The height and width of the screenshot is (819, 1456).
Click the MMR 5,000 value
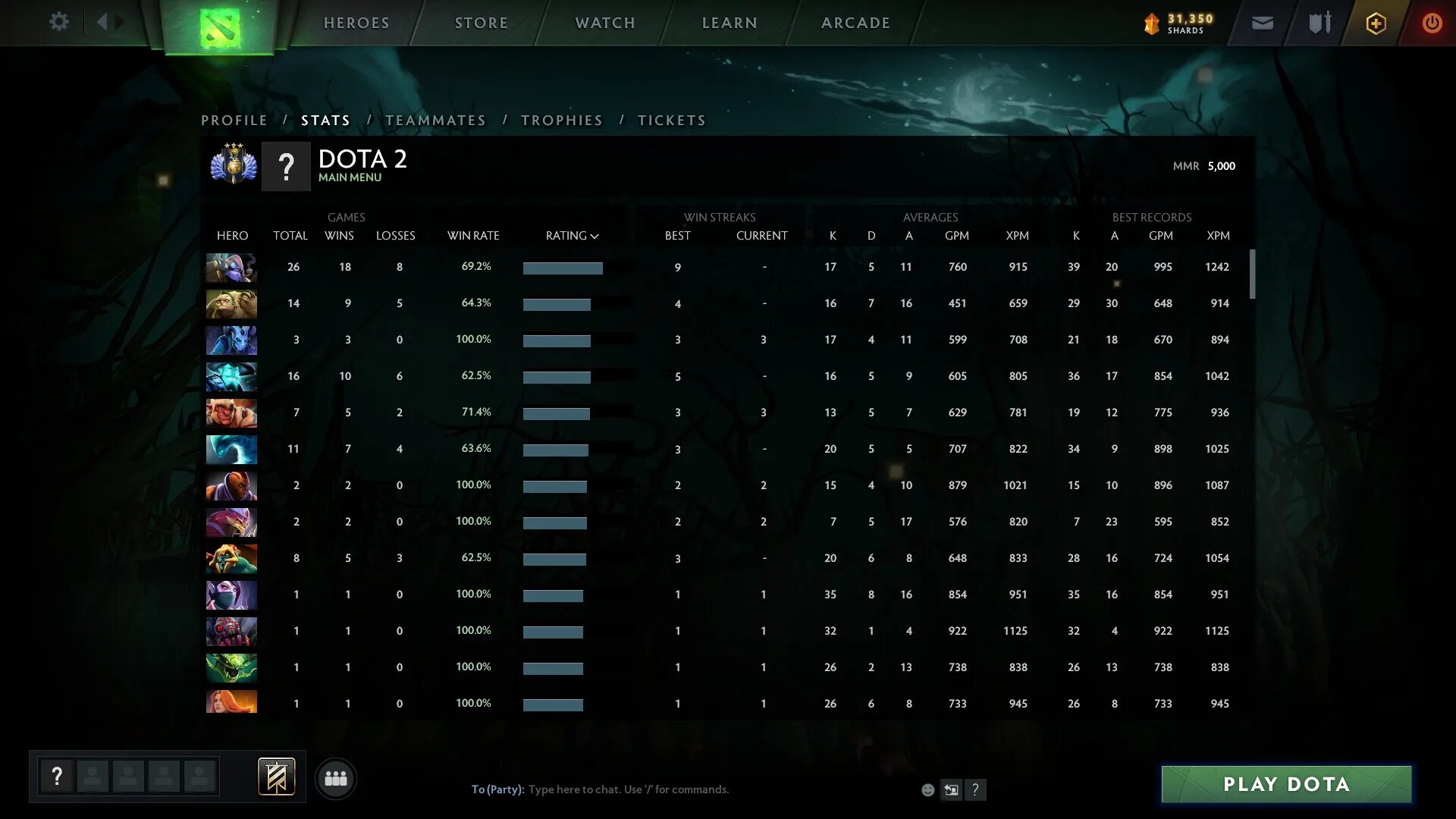[x=1221, y=166]
